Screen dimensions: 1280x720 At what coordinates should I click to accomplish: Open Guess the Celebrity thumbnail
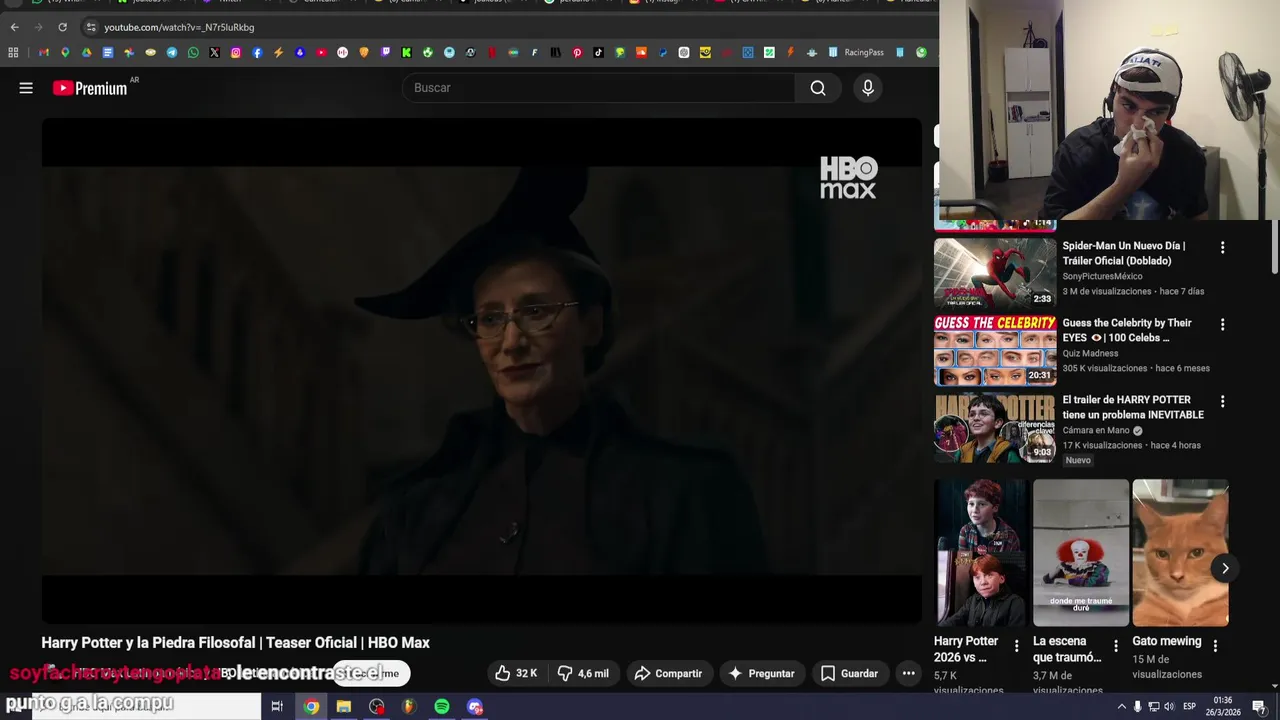[995, 350]
